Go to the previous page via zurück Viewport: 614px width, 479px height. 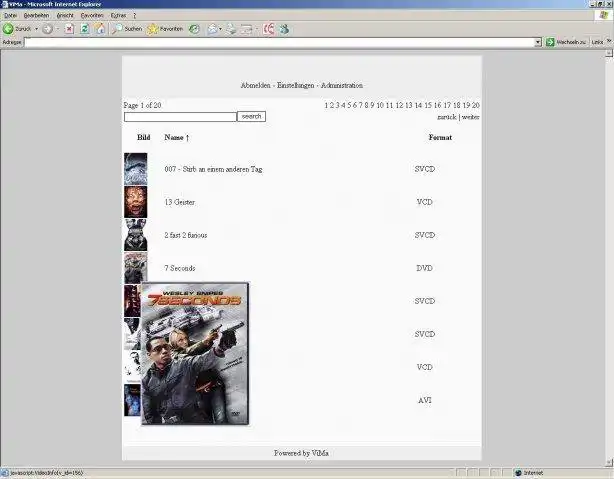pyautogui.click(x=447, y=117)
